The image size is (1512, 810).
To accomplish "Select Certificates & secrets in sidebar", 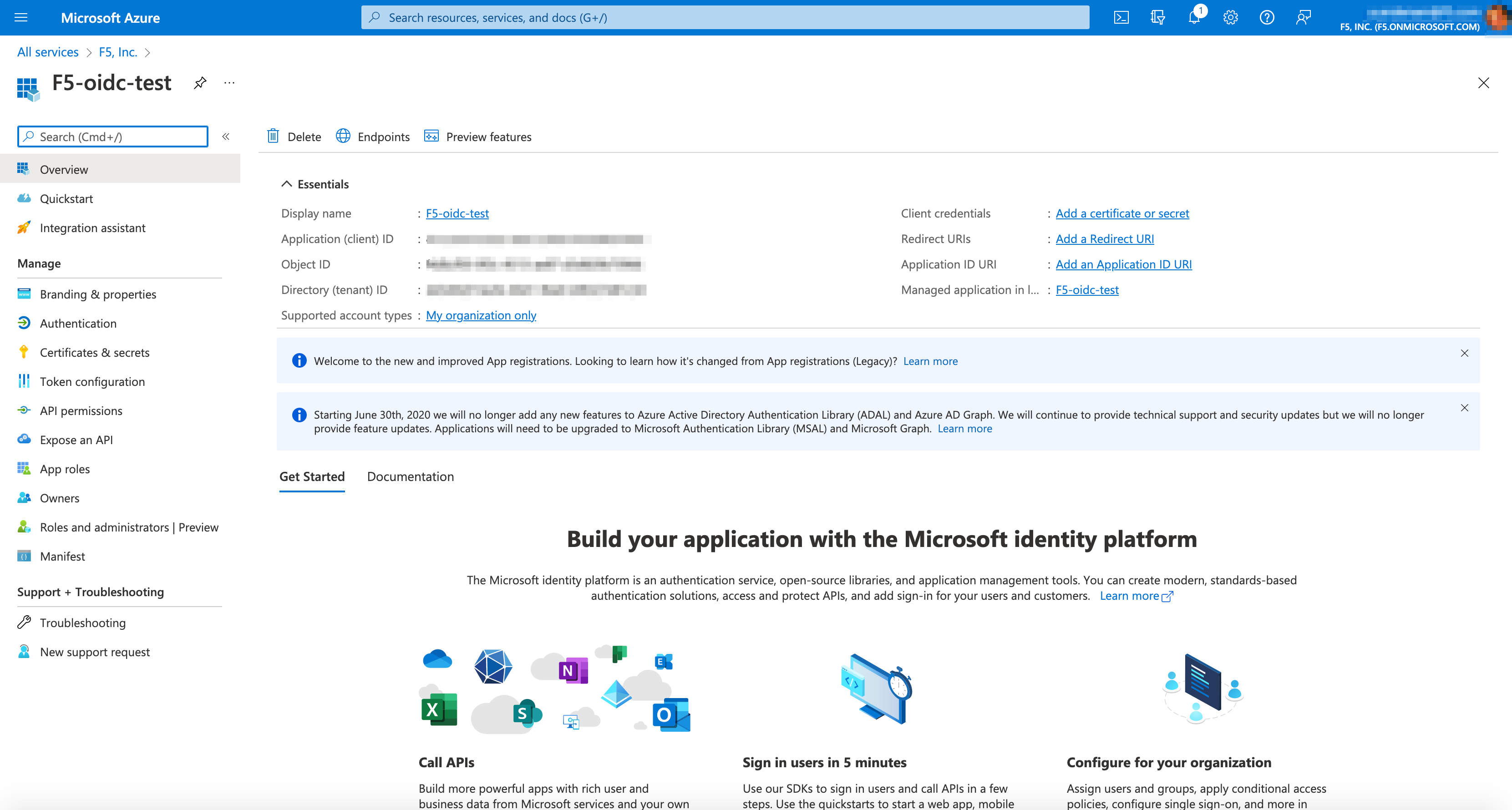I will [95, 352].
